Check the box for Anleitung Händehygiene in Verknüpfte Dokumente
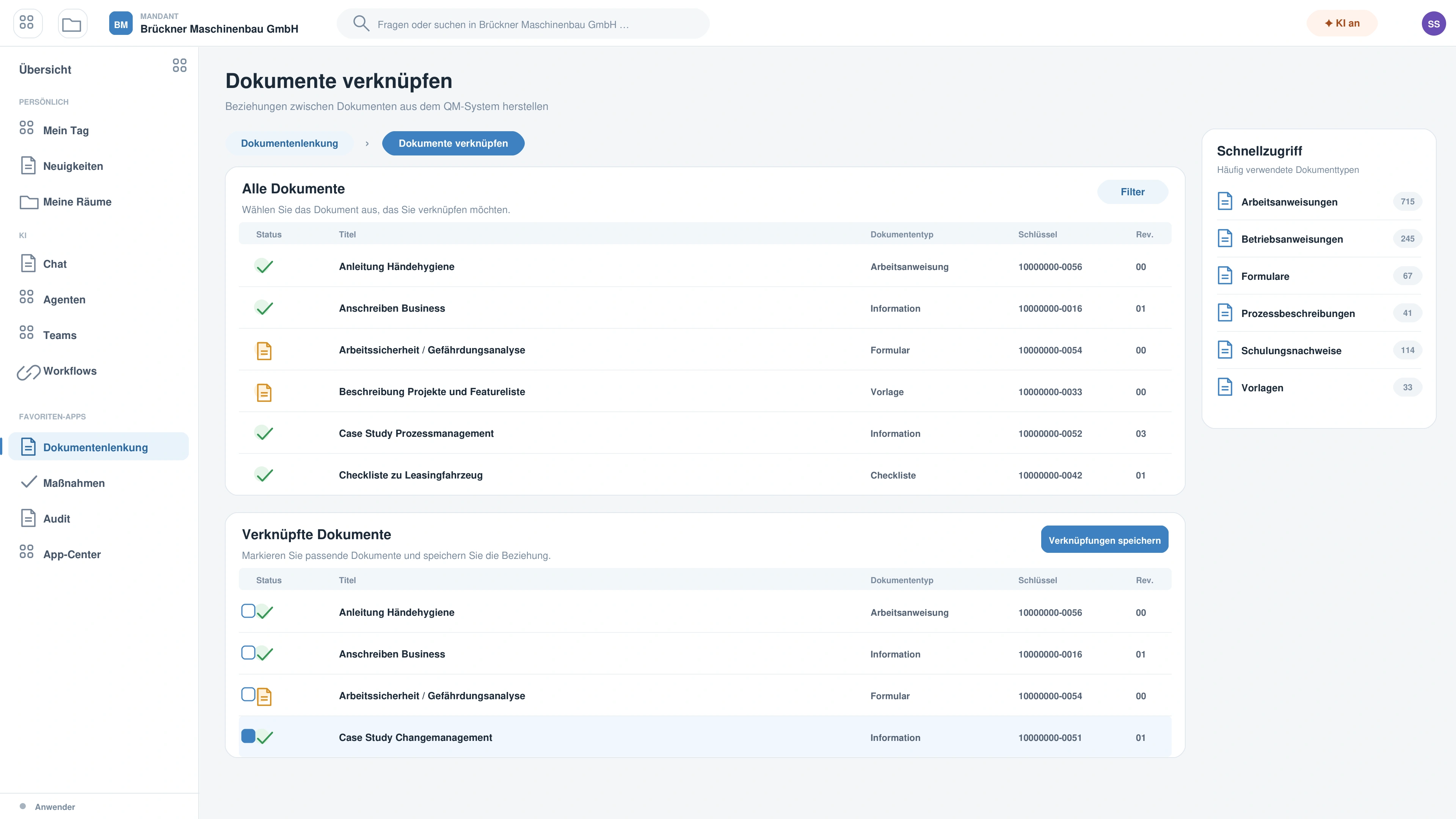This screenshot has width=1456, height=819. pyautogui.click(x=248, y=611)
